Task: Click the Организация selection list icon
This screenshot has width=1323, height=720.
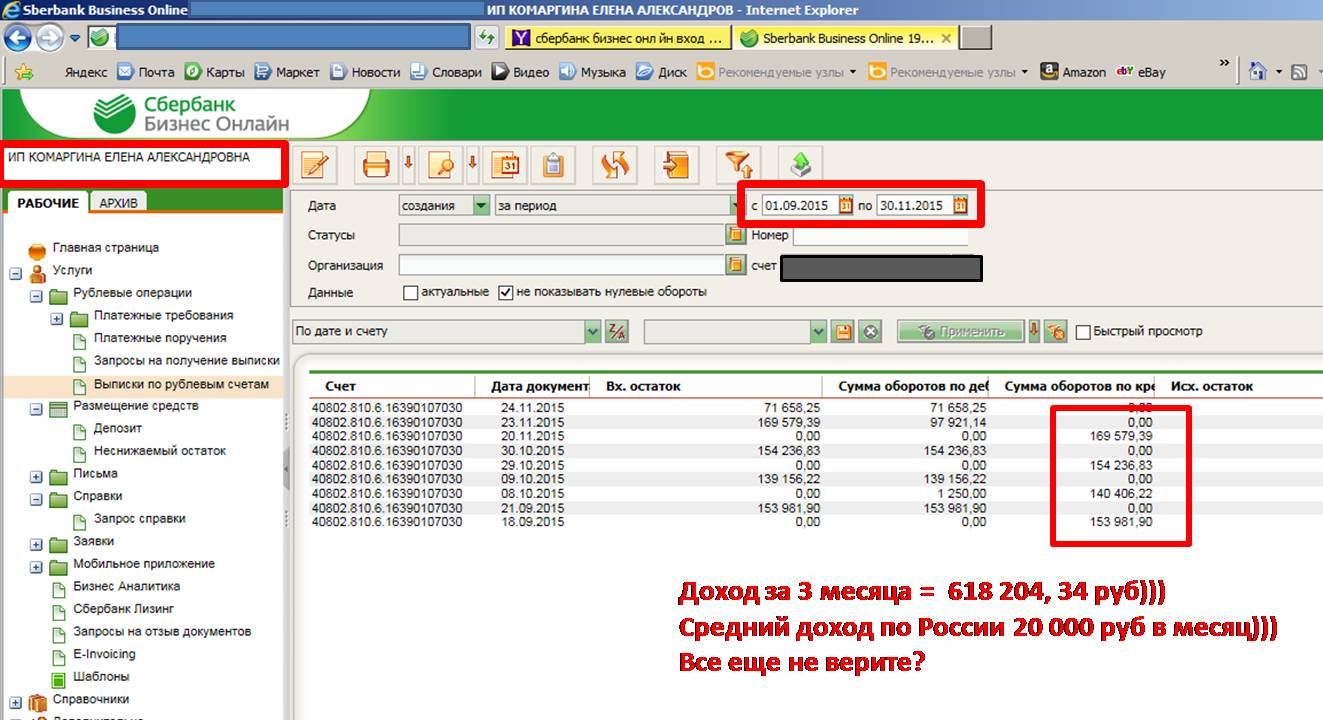Action: [x=735, y=265]
